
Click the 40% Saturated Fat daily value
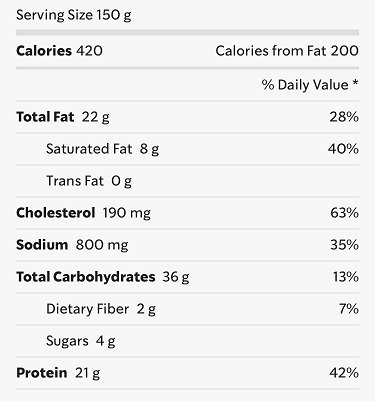coord(343,149)
